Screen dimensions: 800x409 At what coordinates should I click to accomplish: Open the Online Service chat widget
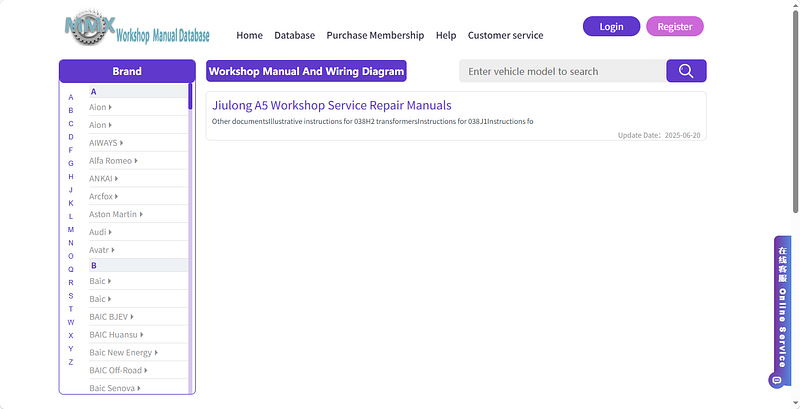point(782,312)
